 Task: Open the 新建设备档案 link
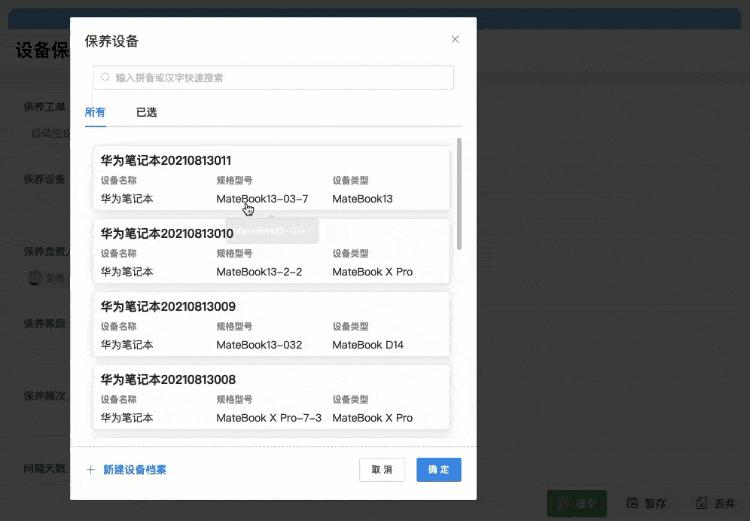tap(135, 470)
